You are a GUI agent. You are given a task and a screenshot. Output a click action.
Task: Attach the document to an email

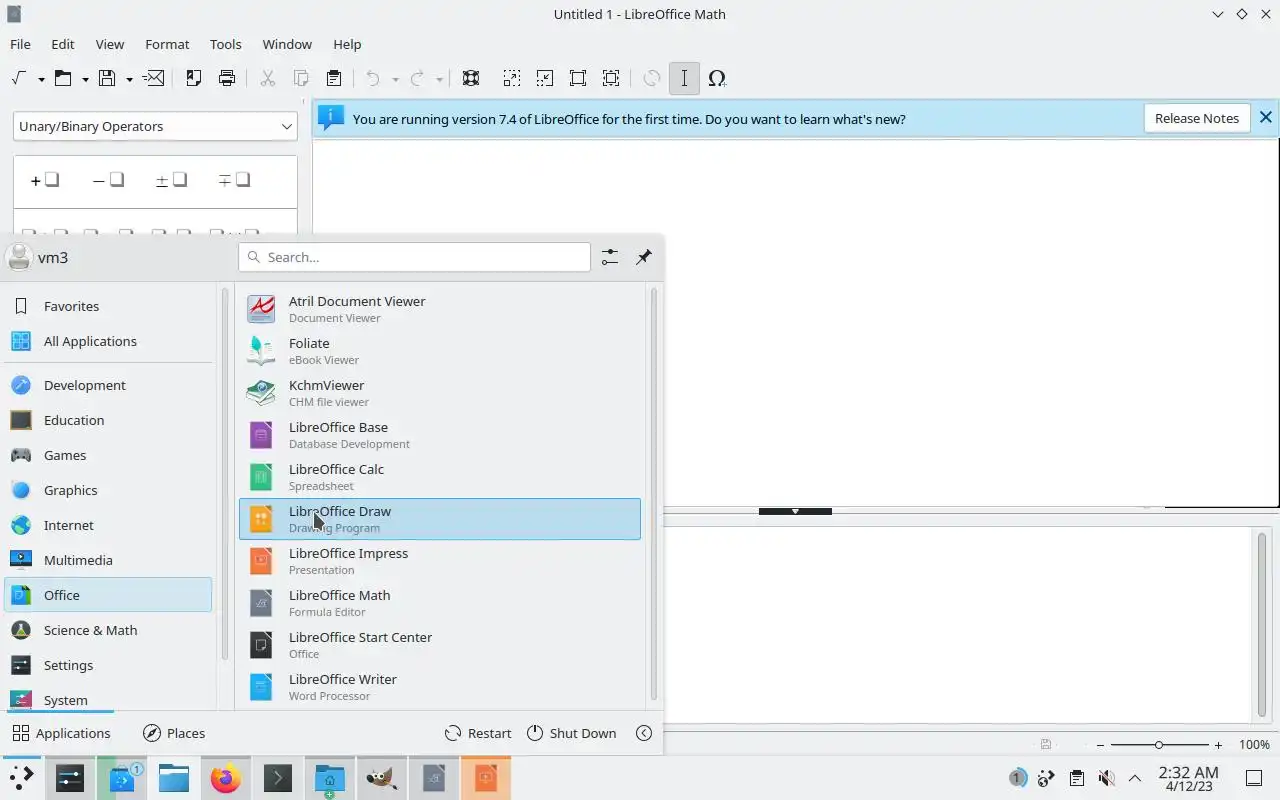click(153, 78)
